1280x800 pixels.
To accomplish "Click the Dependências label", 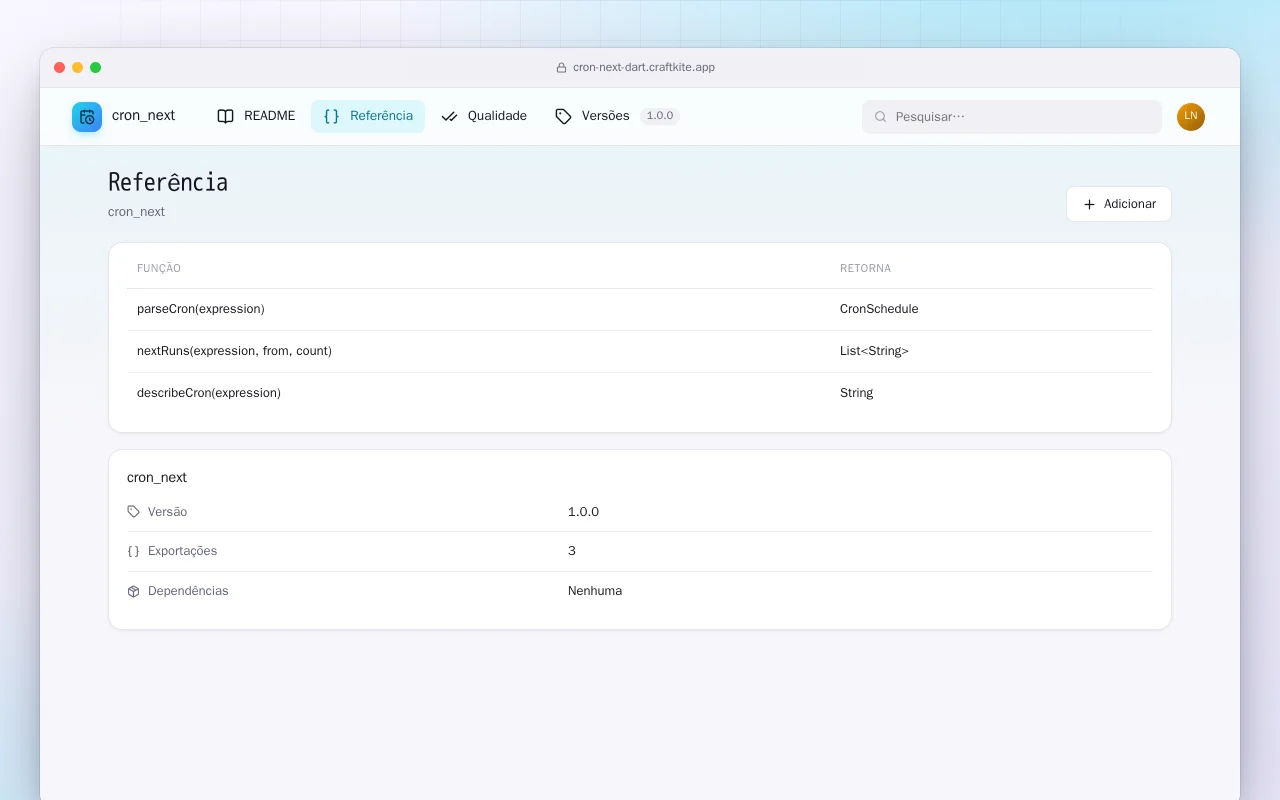I will tap(188, 591).
